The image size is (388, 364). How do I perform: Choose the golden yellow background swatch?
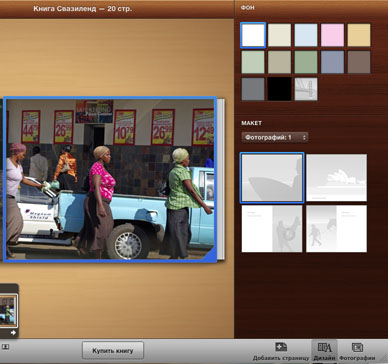(x=359, y=35)
